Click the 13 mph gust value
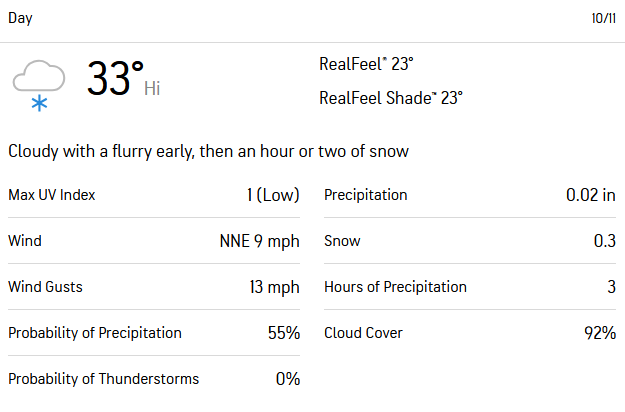Image resolution: width=625 pixels, height=412 pixels. click(275, 287)
